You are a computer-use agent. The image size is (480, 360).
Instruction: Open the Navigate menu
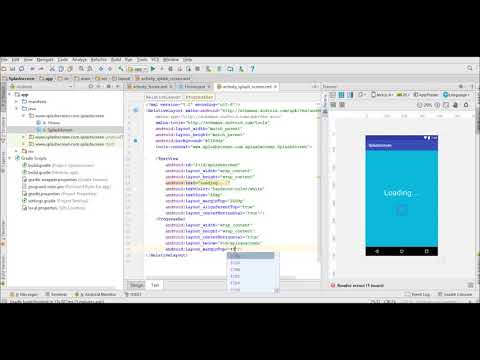pos(45,60)
